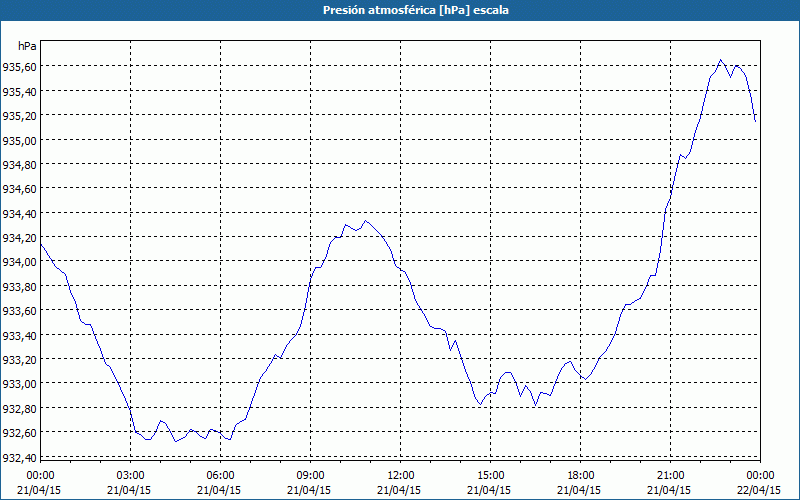Click the 09:00 time axis label
This screenshot has height=500, width=800.
point(311,476)
